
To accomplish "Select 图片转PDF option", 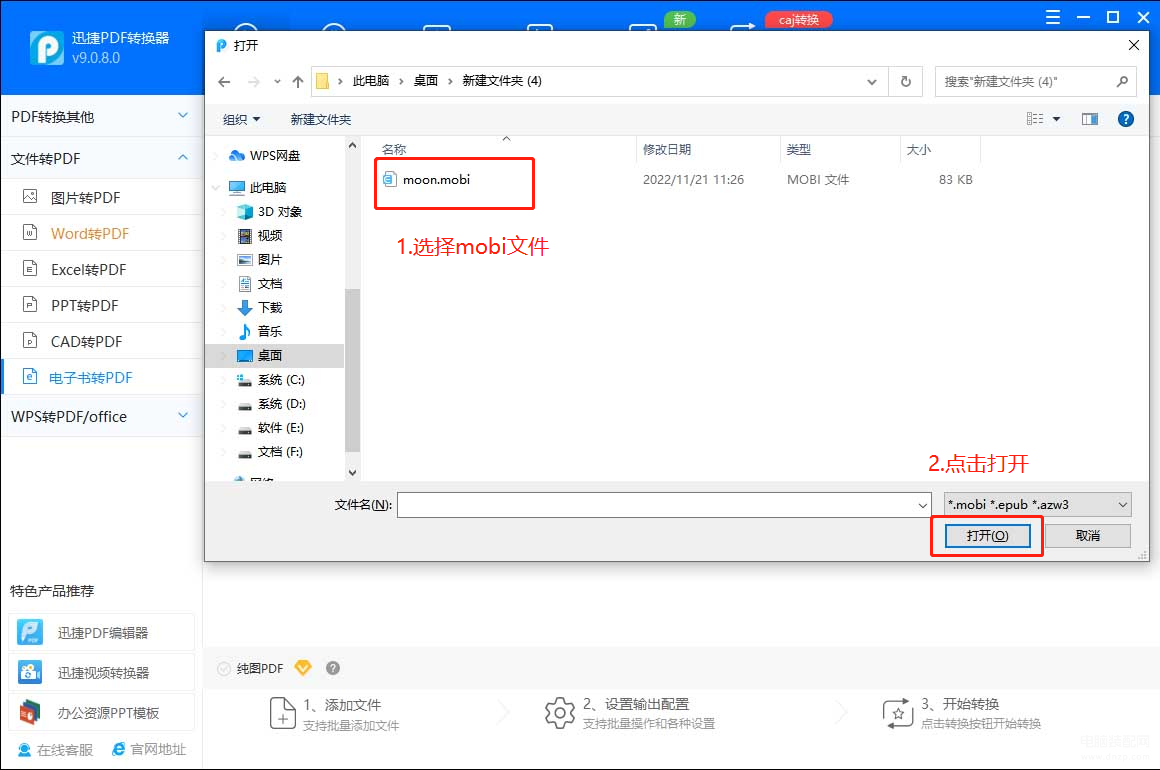I will pos(101,197).
